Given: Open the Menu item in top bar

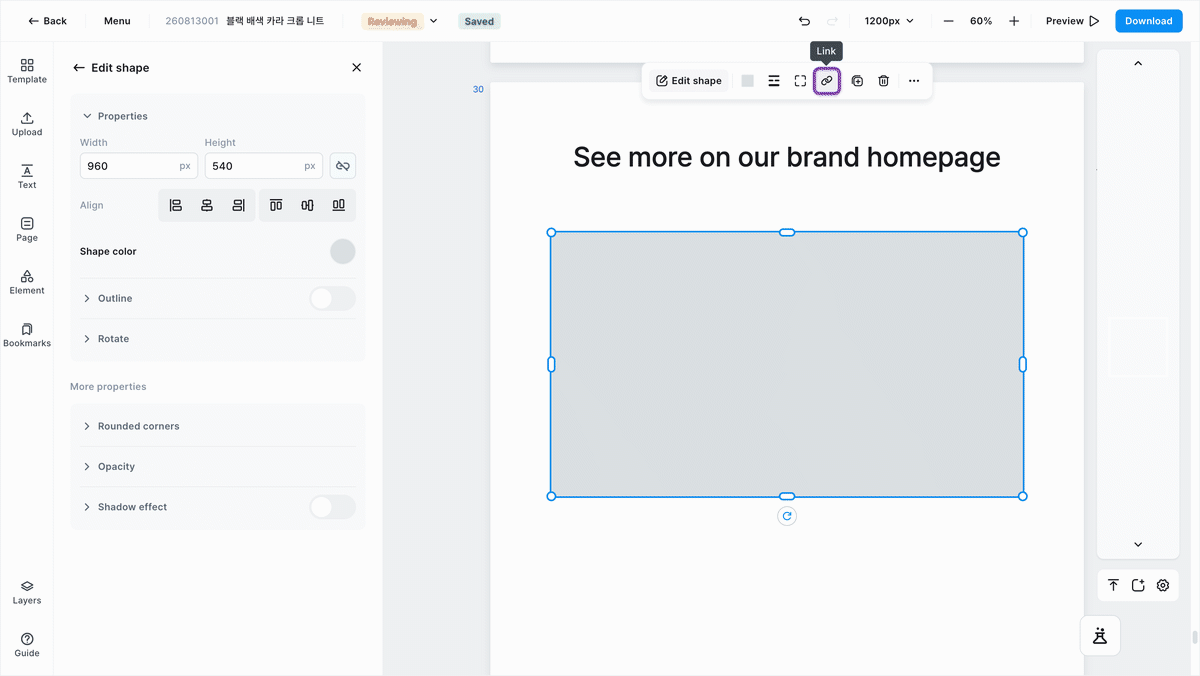Looking at the screenshot, I should click(x=117, y=21).
